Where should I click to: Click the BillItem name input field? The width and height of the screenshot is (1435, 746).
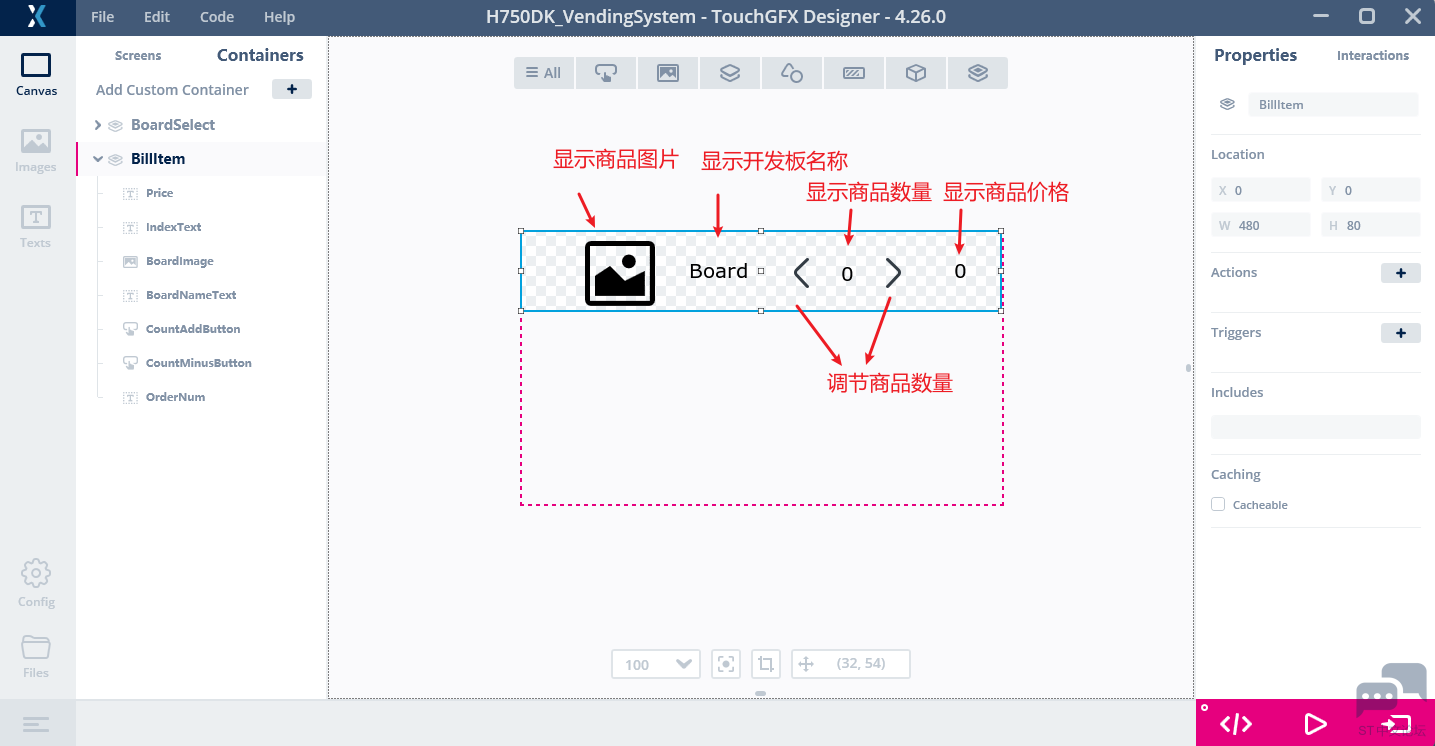(1333, 104)
